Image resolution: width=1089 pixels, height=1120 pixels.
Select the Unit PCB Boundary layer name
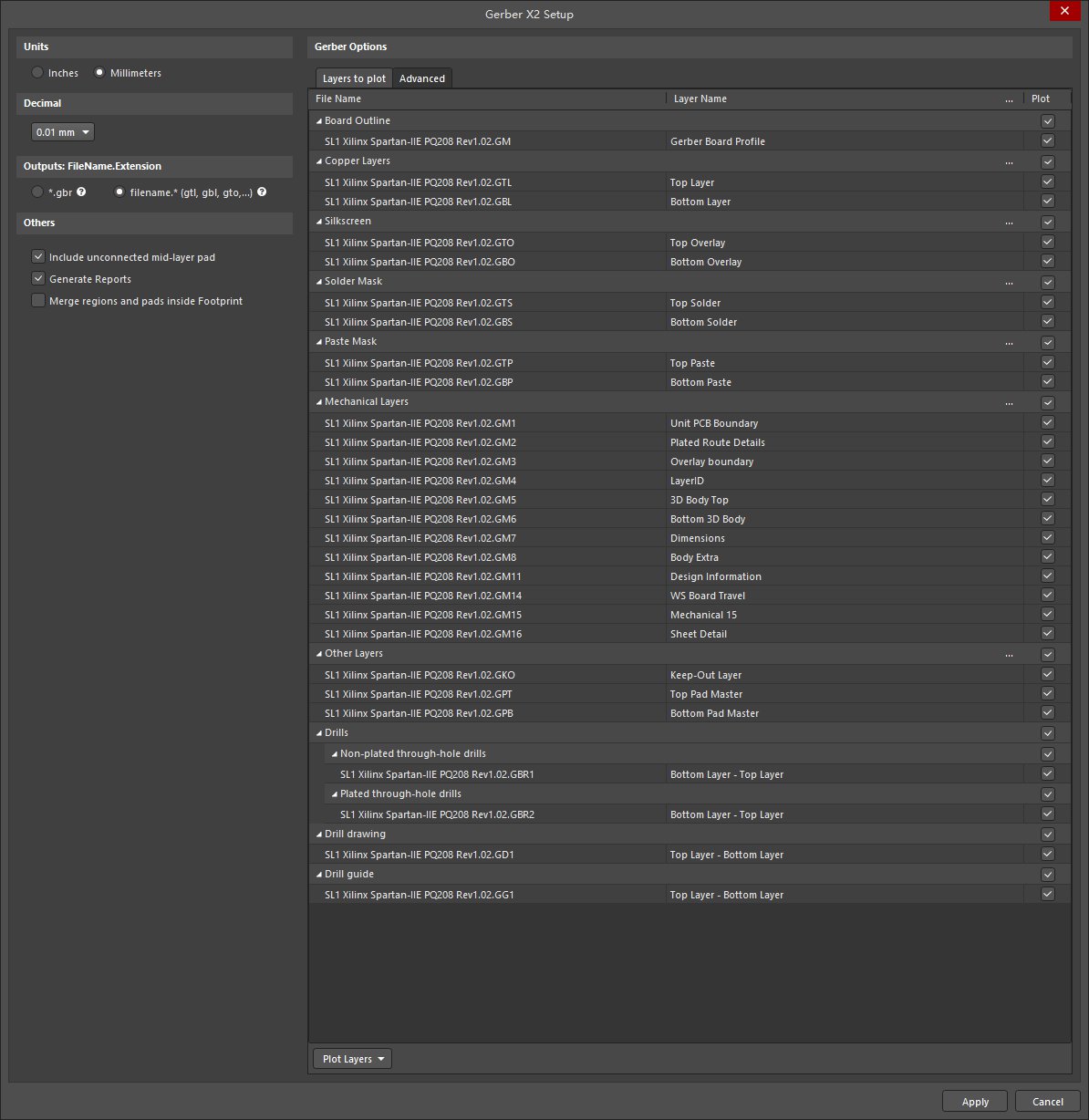pyautogui.click(x=714, y=423)
